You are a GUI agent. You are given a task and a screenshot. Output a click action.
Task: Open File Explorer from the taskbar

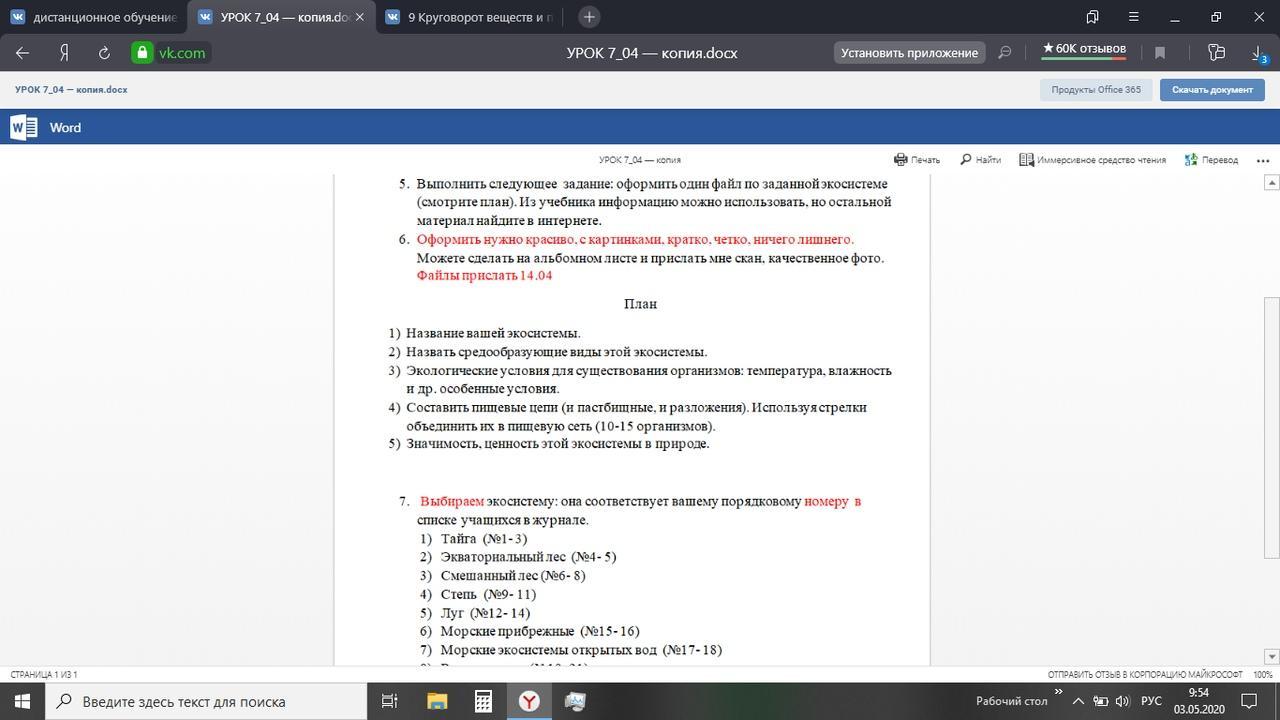pyautogui.click(x=437, y=701)
